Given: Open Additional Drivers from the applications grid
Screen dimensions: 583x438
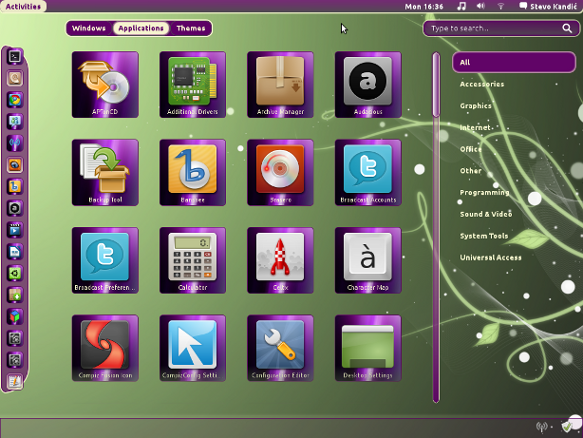Looking at the screenshot, I should pyautogui.click(x=193, y=85).
